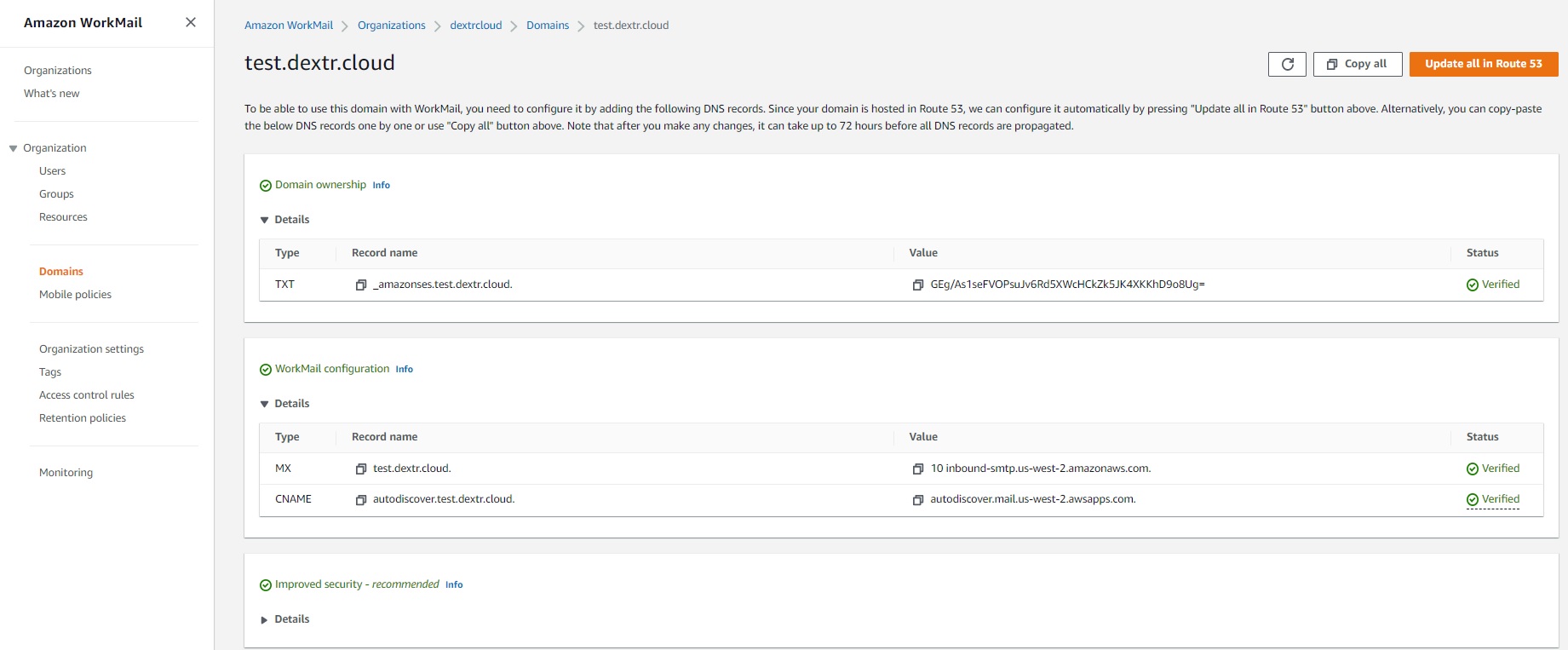Open Organizations in sidebar
1568x650 pixels.
(x=58, y=71)
